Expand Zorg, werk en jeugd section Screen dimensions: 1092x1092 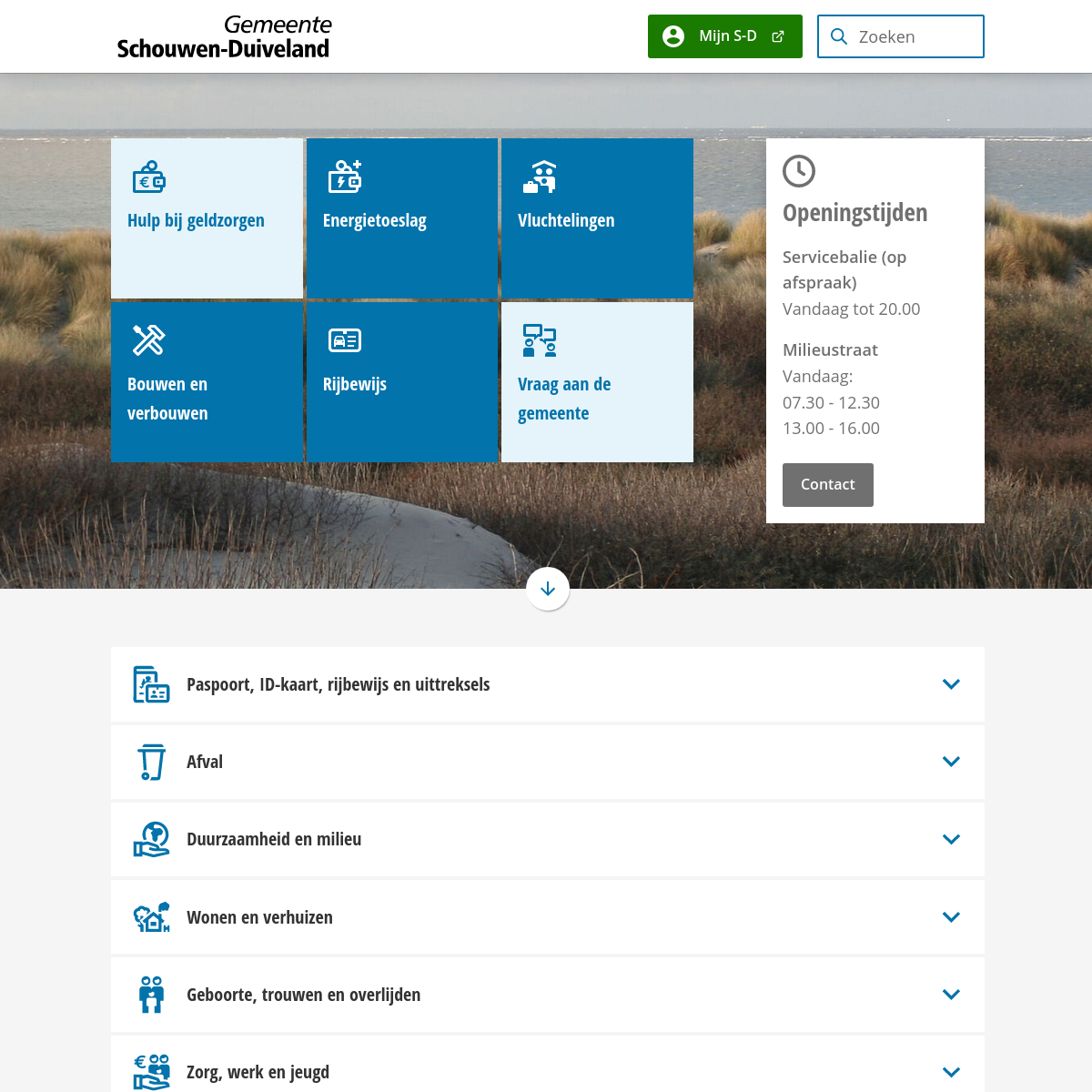pyautogui.click(x=548, y=1064)
